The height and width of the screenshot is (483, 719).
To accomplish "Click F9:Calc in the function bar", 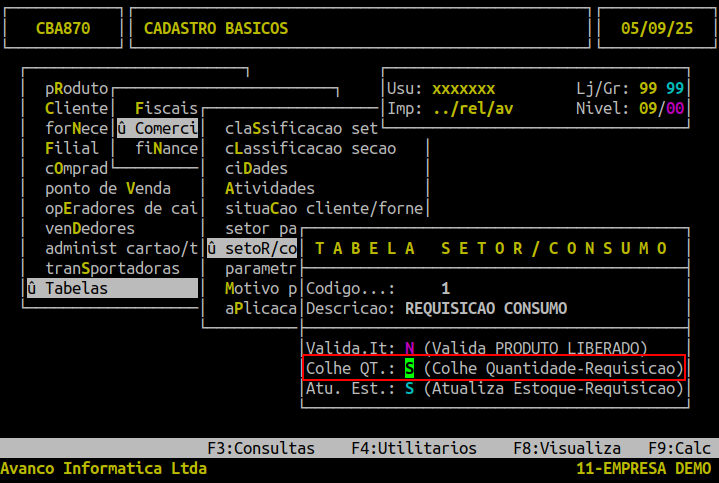I will coord(679,448).
